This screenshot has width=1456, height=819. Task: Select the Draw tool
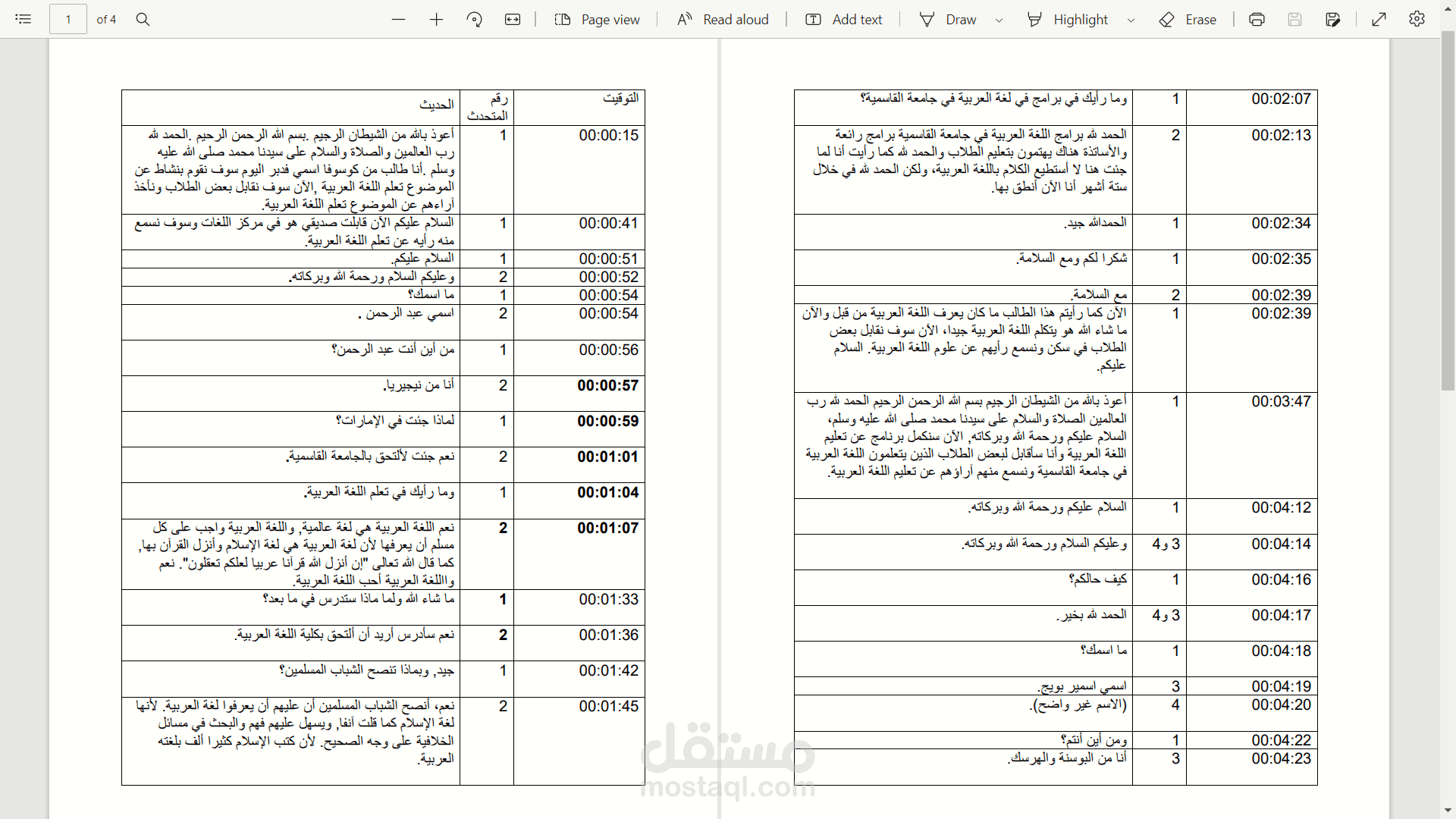pos(948,19)
